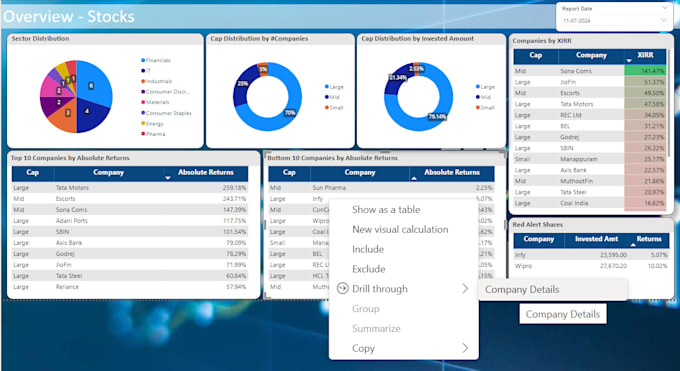
Task: Click the Energy legend entry
Action: pyautogui.click(x=152, y=124)
